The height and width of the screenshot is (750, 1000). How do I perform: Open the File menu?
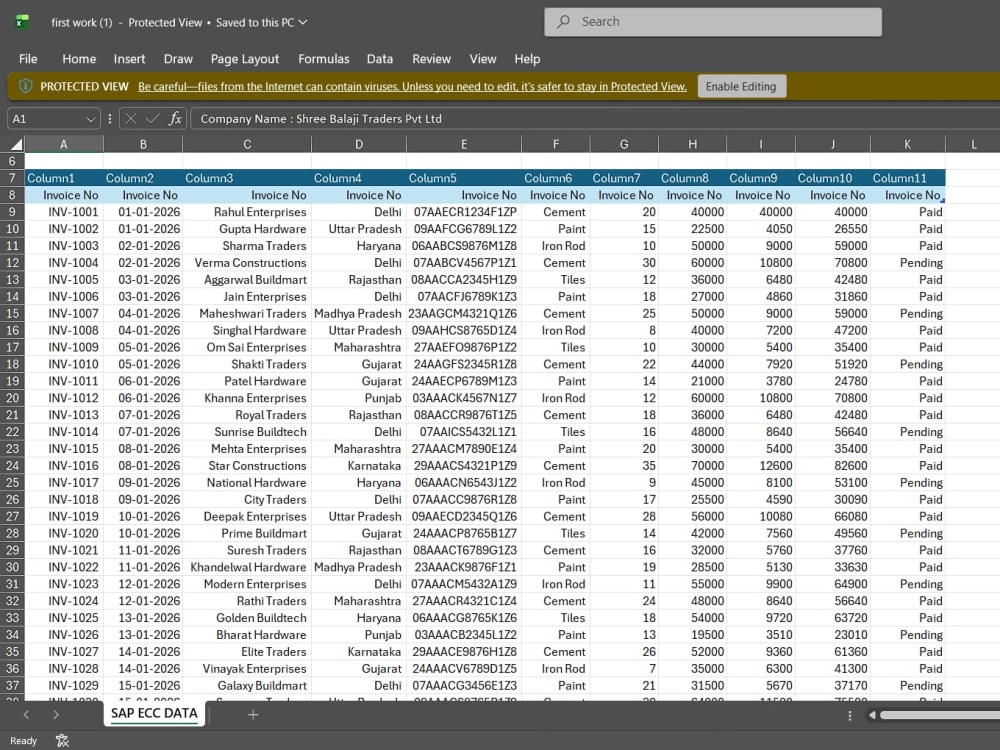pos(28,59)
